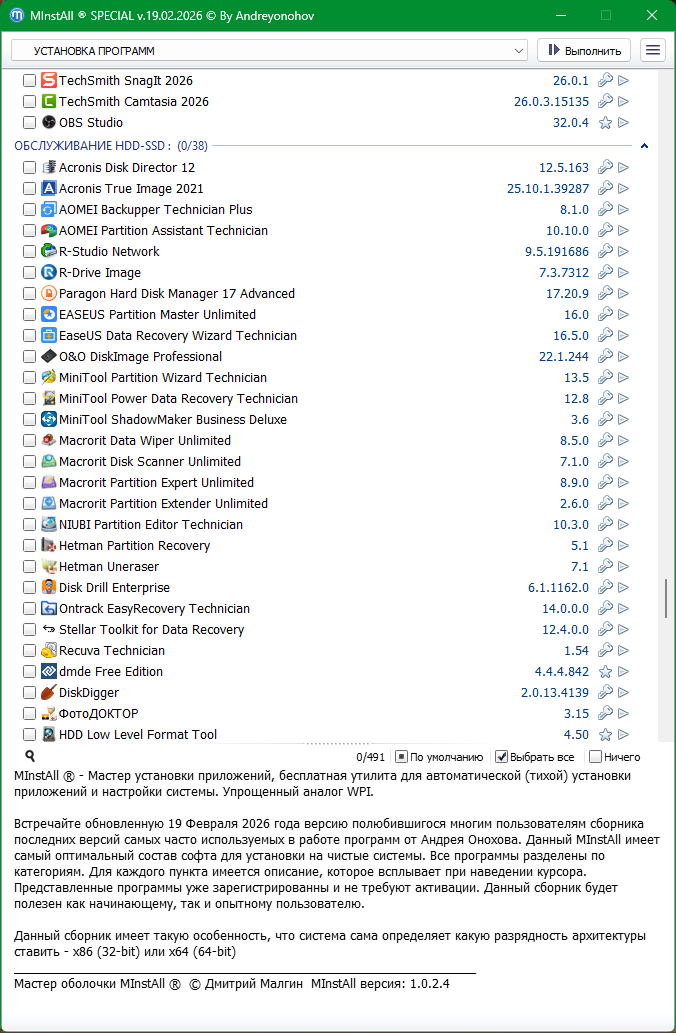Open the hamburger menu in the toolbar
Image resolution: width=676 pixels, height=1033 pixels.
click(653, 50)
